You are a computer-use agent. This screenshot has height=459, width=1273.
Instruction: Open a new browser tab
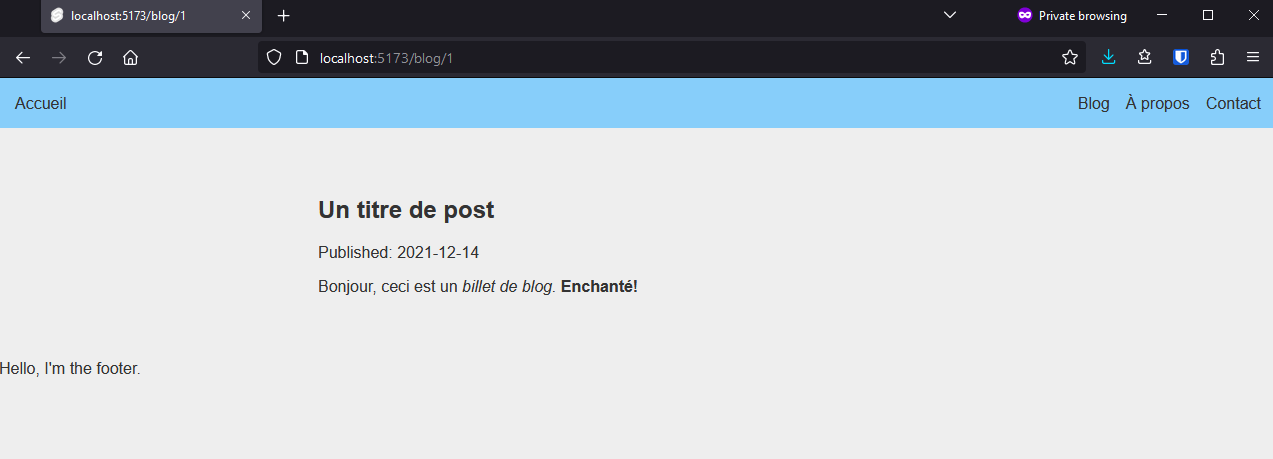tap(284, 16)
